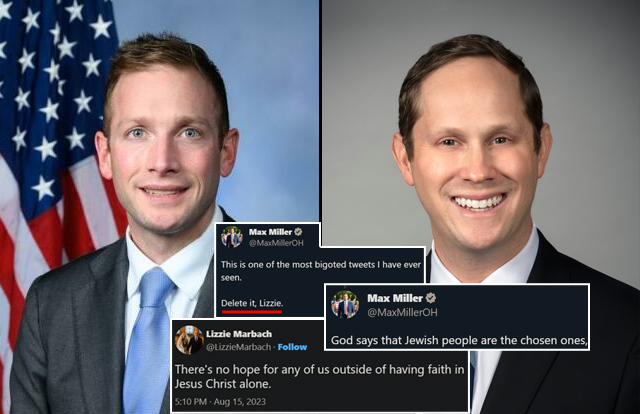640x414 pixels.
Task: Select the right portrait with the gray background
Action: click(x=481, y=143)
